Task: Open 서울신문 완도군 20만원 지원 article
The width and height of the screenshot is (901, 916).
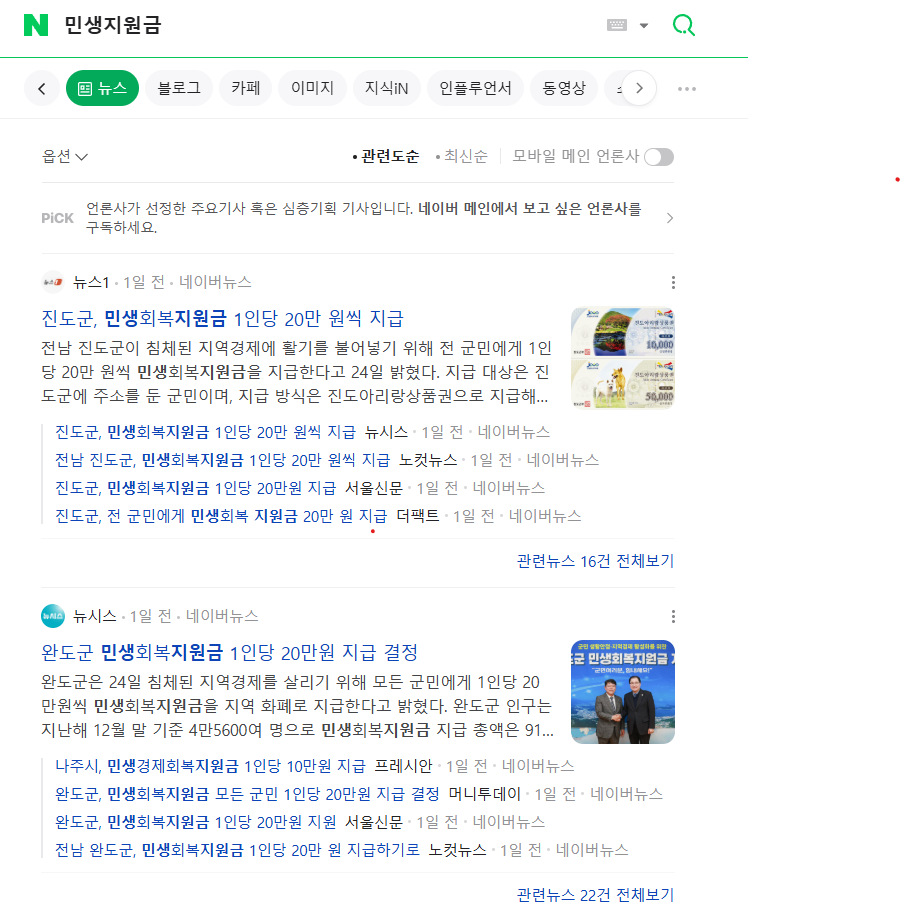Action: click(x=196, y=823)
